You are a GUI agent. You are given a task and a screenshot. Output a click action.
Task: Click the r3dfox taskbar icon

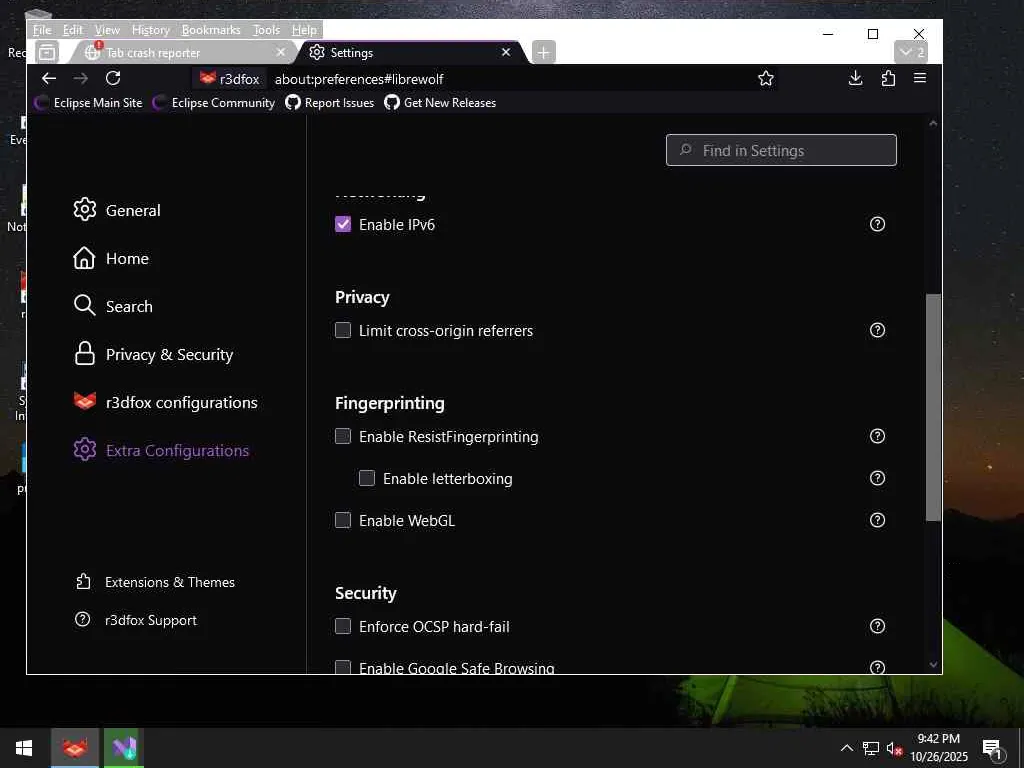coord(75,748)
